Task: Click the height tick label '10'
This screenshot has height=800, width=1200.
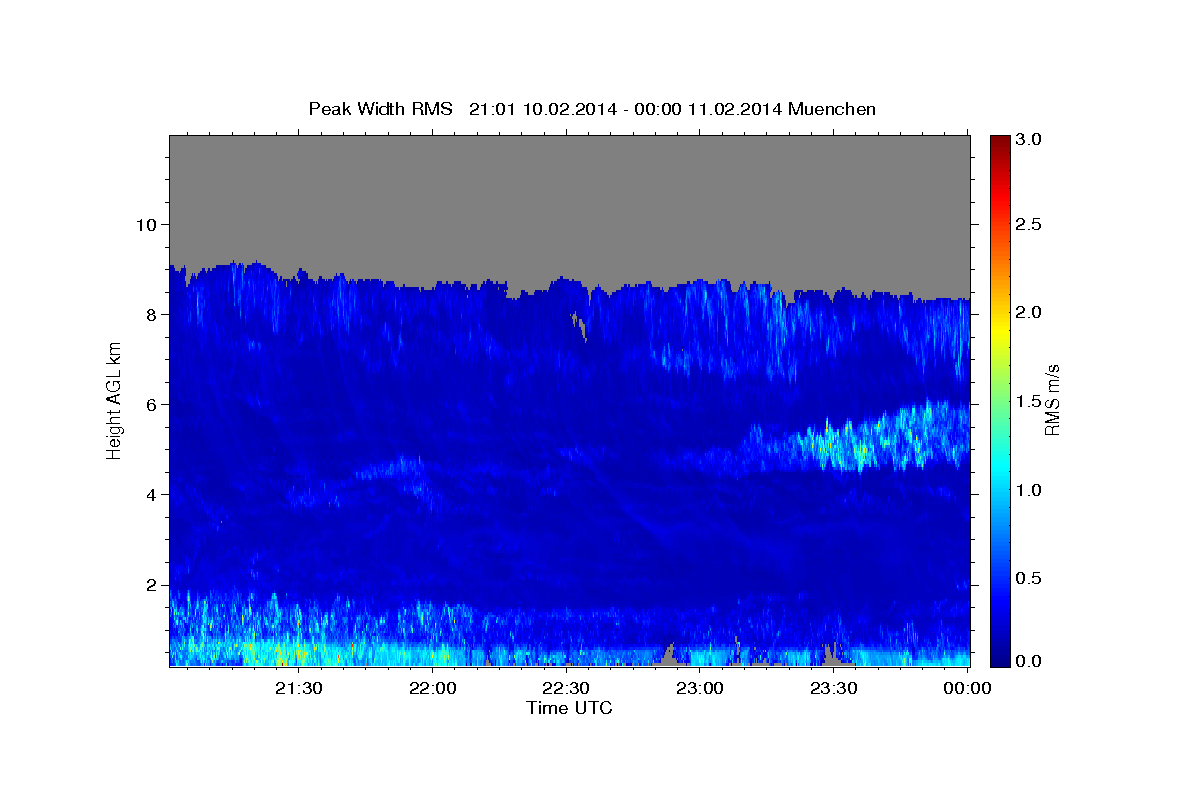Action: click(149, 224)
